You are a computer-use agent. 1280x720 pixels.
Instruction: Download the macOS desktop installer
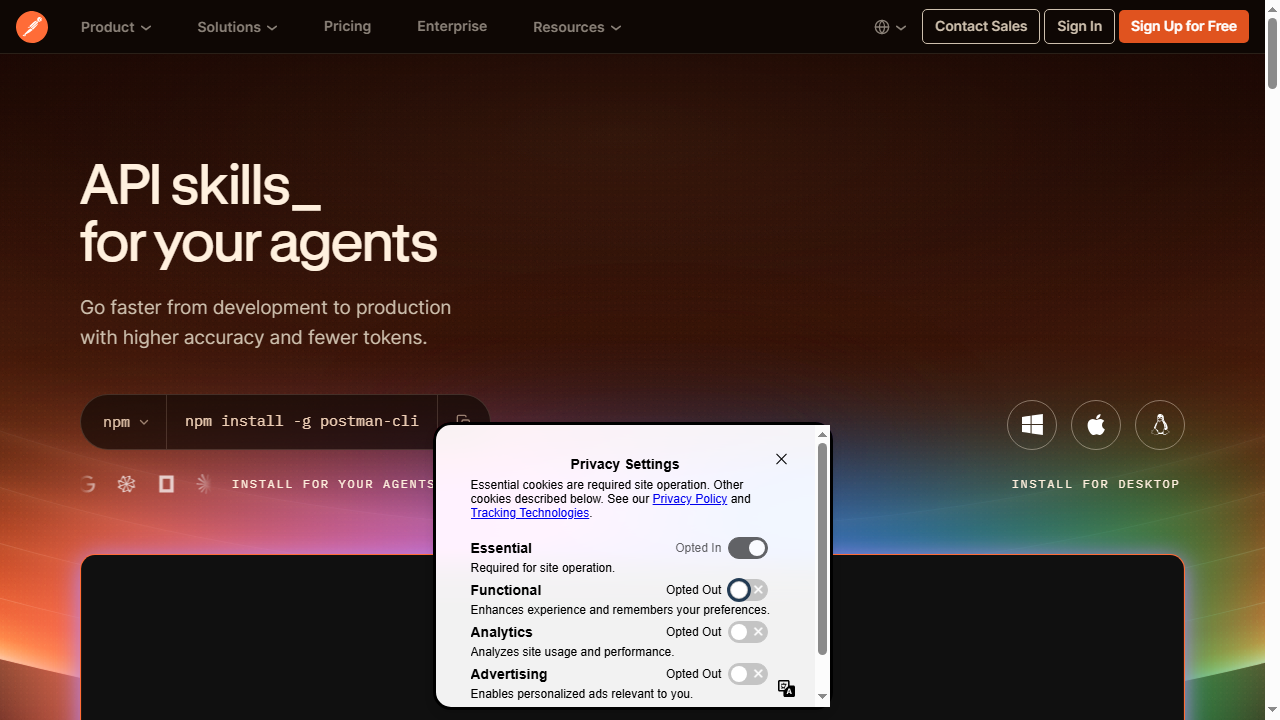[x=1096, y=425]
